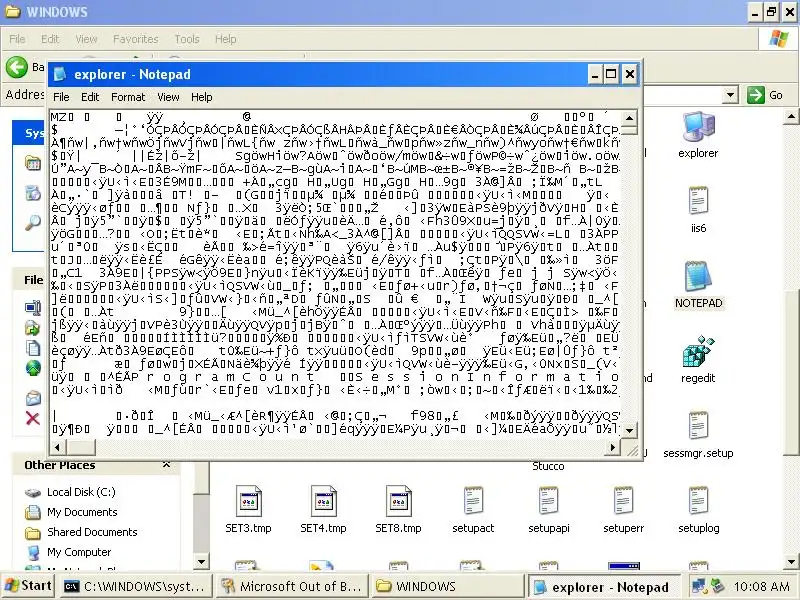Maximize the Notepad window
The width and height of the screenshot is (800, 600).
tap(611, 74)
